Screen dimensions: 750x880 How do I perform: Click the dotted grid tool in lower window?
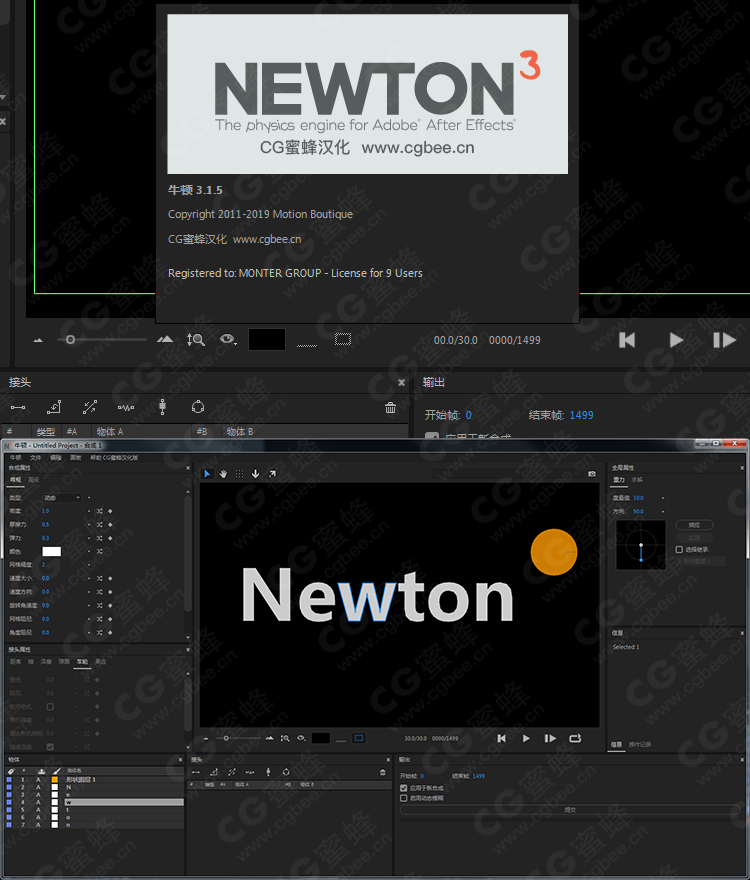[239, 474]
